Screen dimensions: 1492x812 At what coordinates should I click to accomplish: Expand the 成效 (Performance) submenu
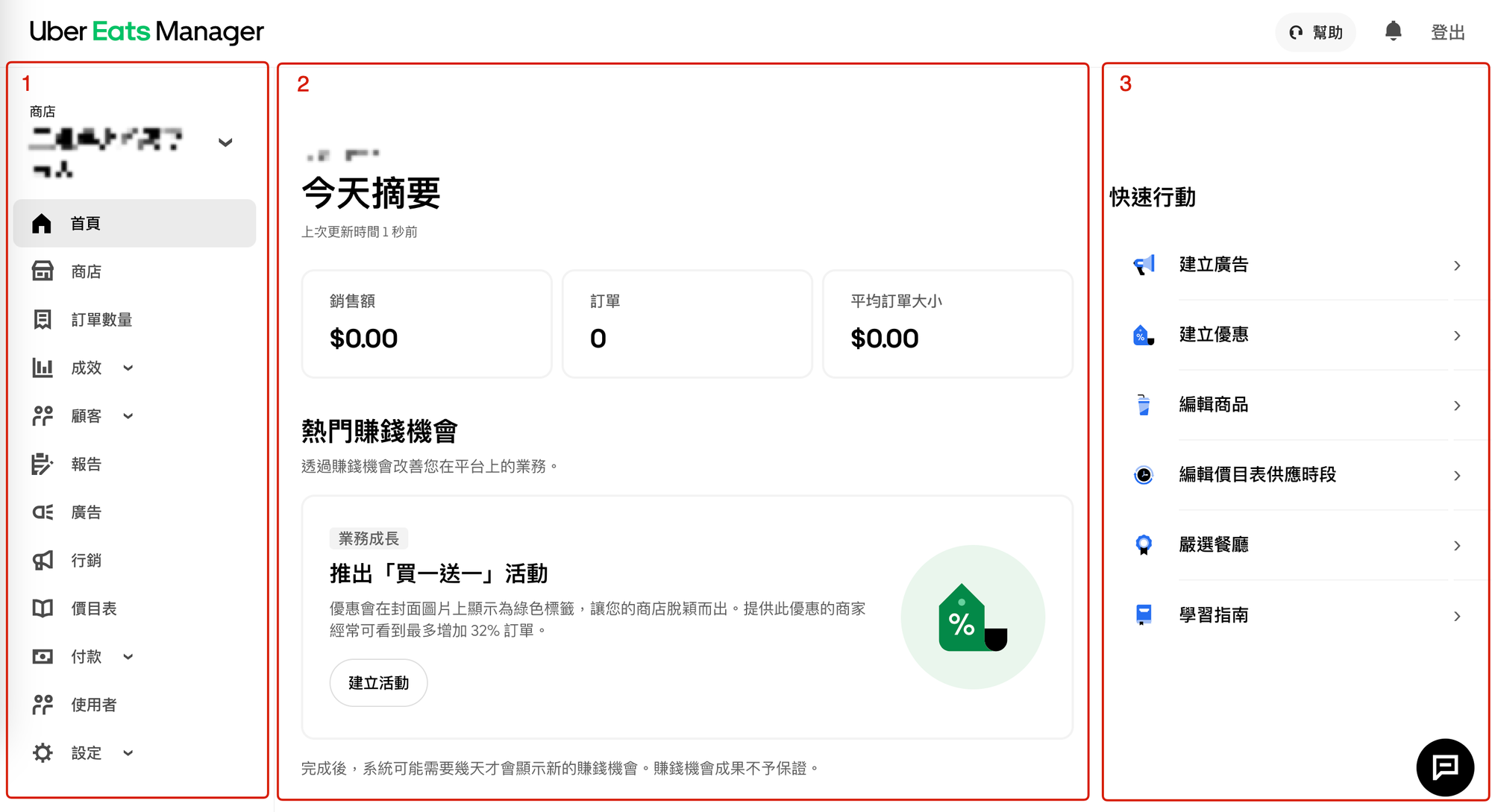click(x=128, y=368)
